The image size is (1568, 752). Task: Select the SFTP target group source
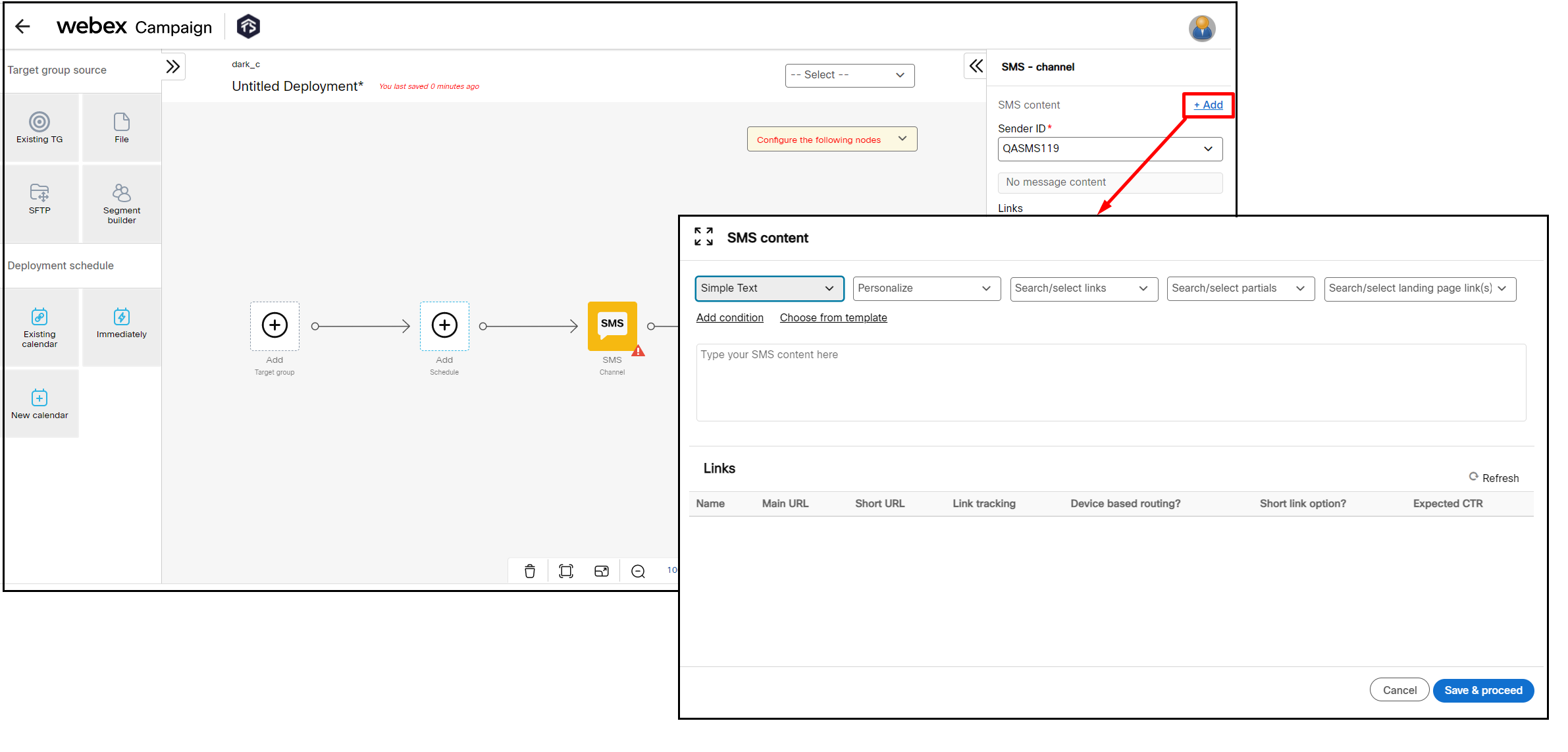(x=40, y=201)
